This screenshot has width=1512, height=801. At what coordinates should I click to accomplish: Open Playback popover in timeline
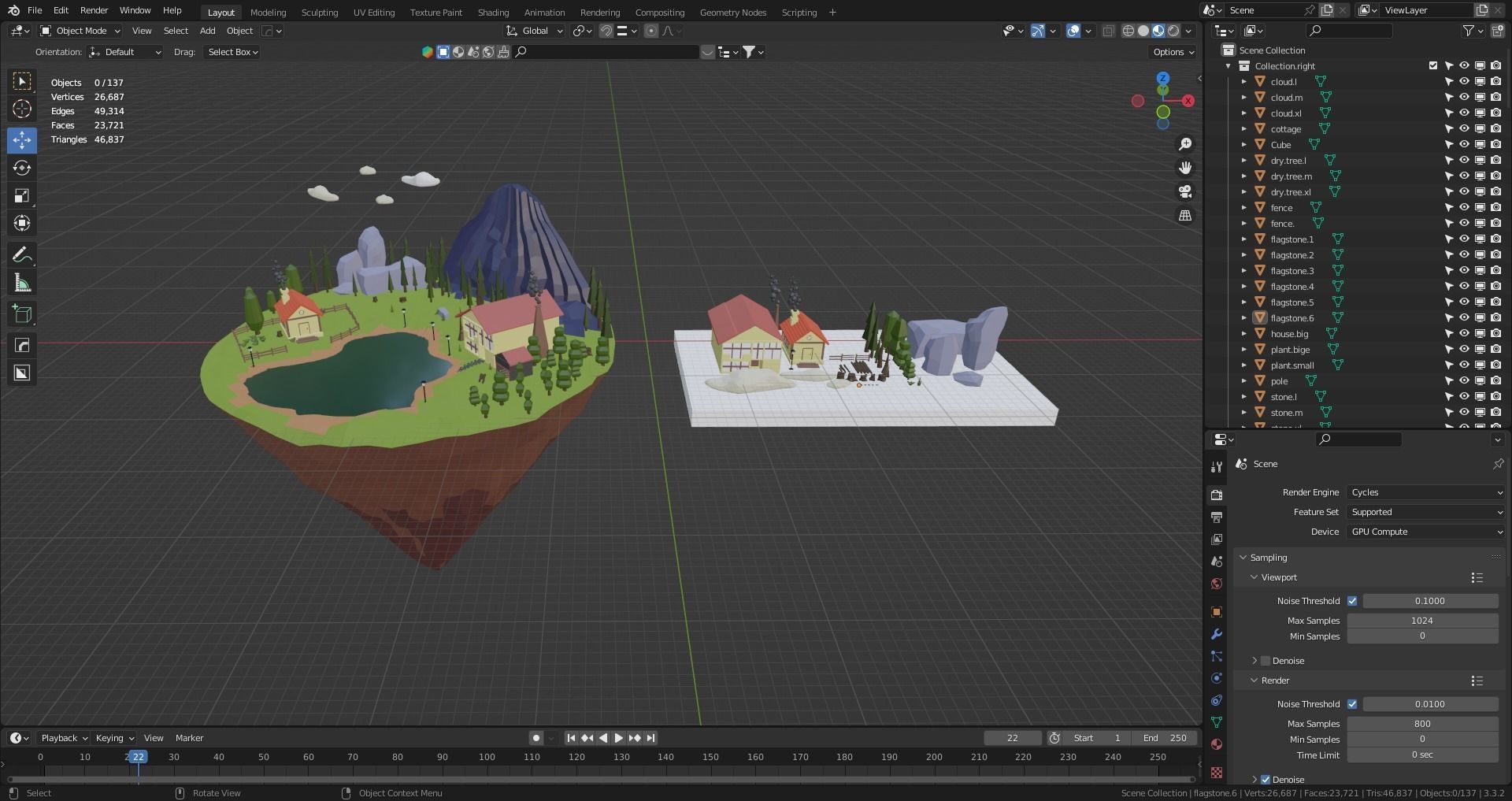point(64,738)
